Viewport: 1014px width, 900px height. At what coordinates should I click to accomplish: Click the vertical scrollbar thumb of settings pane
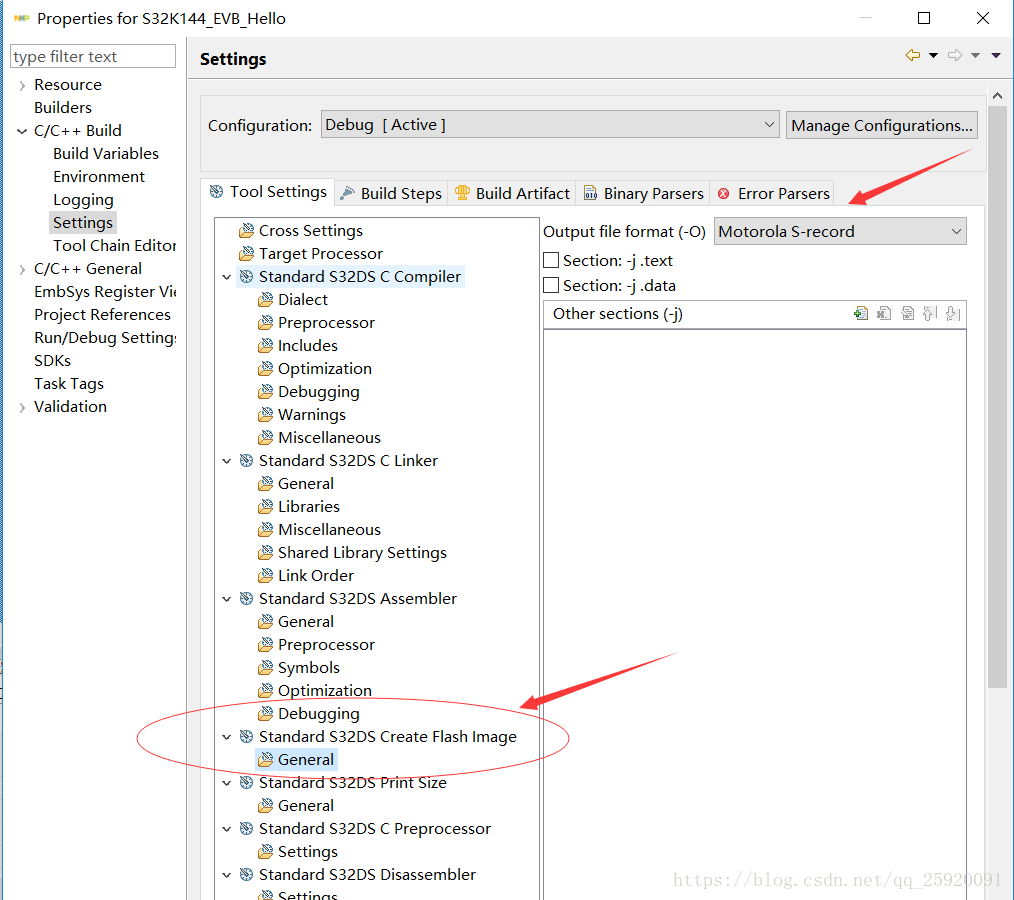(997, 397)
